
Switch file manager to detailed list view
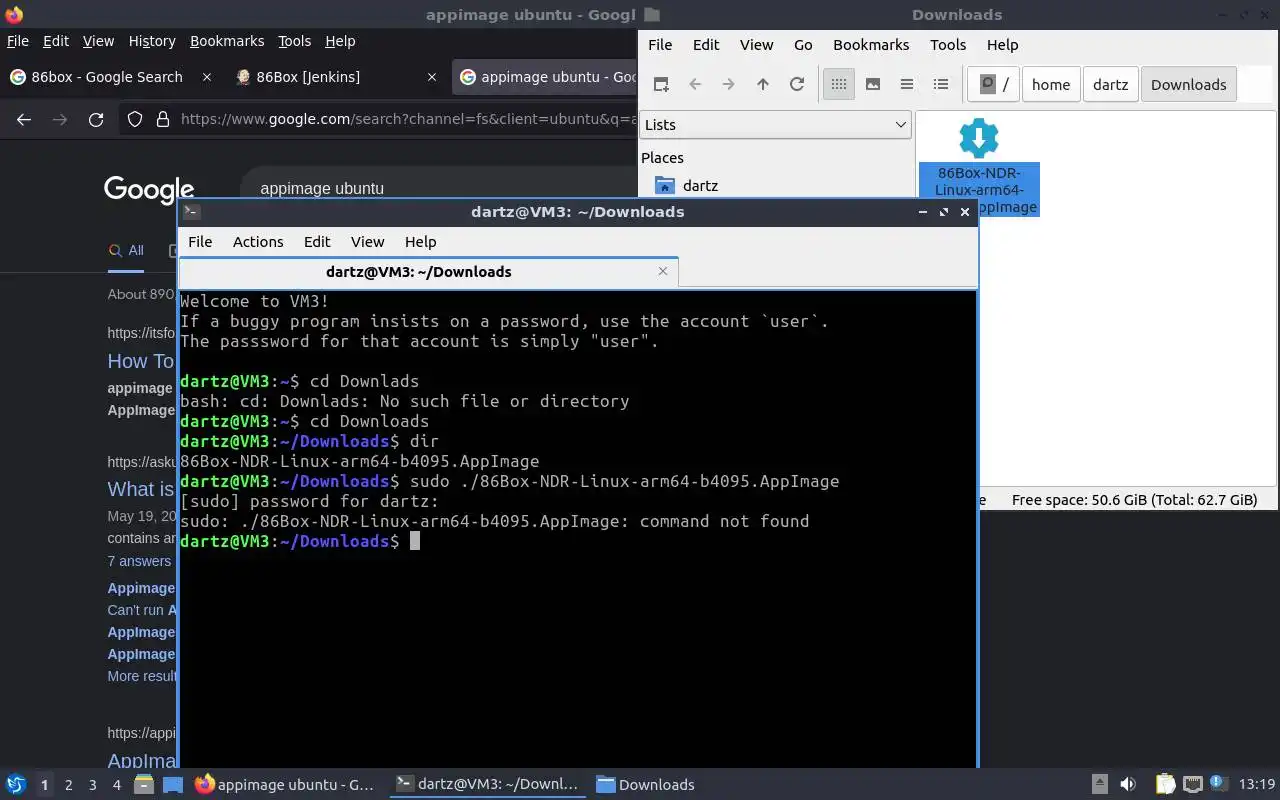[941, 85]
